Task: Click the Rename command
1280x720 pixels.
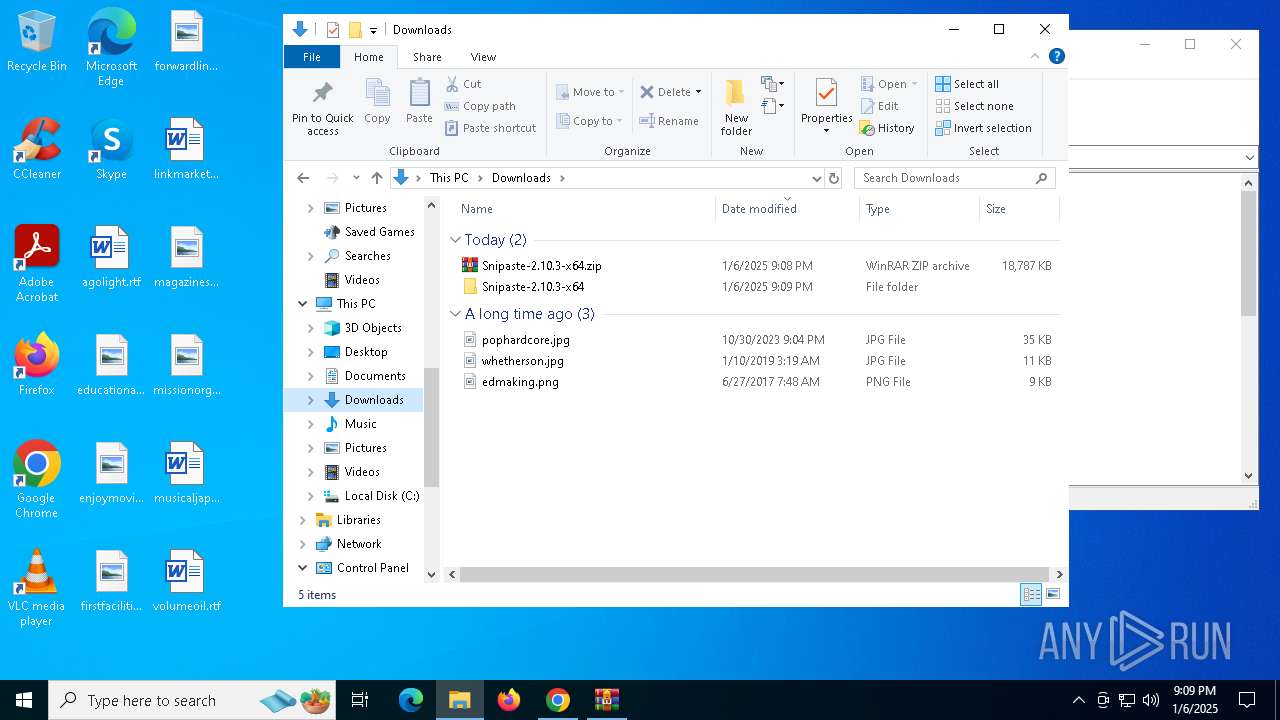Action: 669,121
